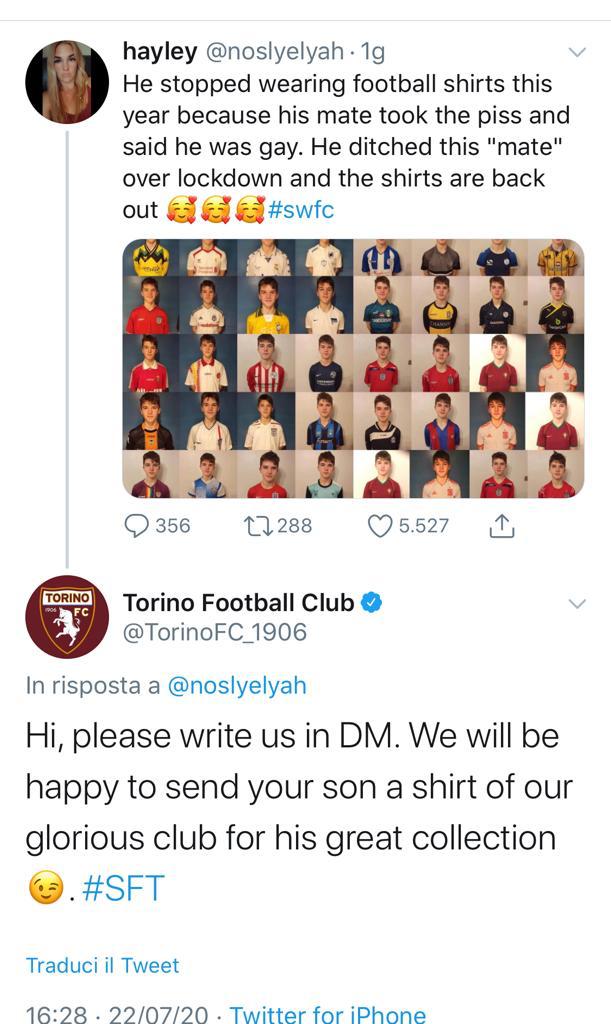This screenshot has height=1024, width=611.
Task: Click the Torino Football Club name
Action: coord(238,603)
